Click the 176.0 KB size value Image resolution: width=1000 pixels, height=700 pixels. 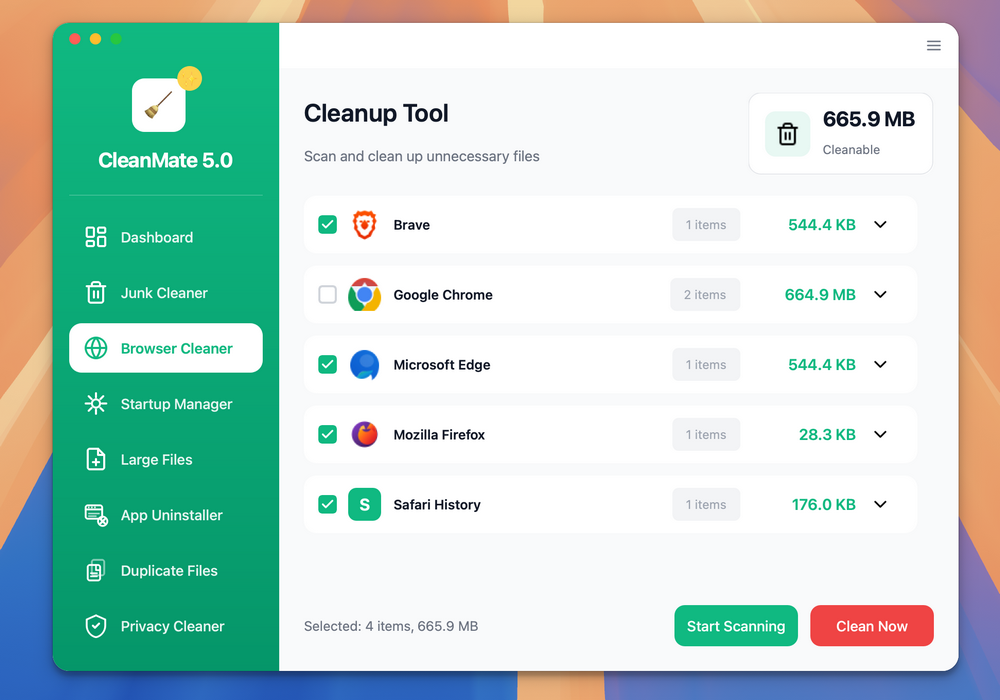(x=823, y=504)
